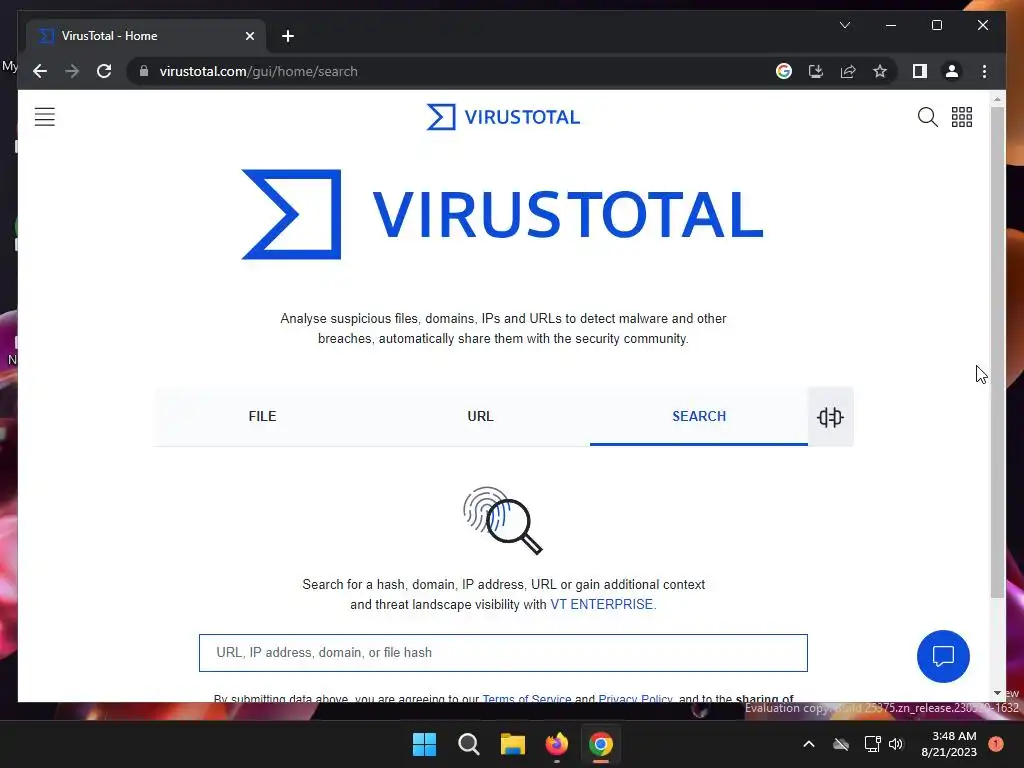Reload the page with the refresh icon
The width and height of the screenshot is (1024, 768).
point(104,71)
